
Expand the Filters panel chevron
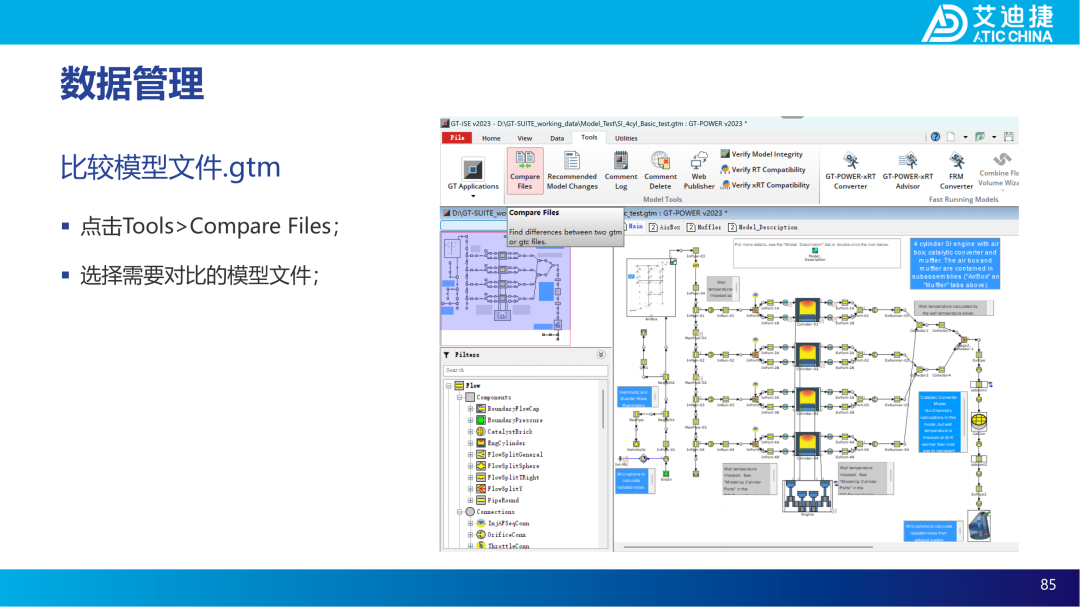coord(601,355)
